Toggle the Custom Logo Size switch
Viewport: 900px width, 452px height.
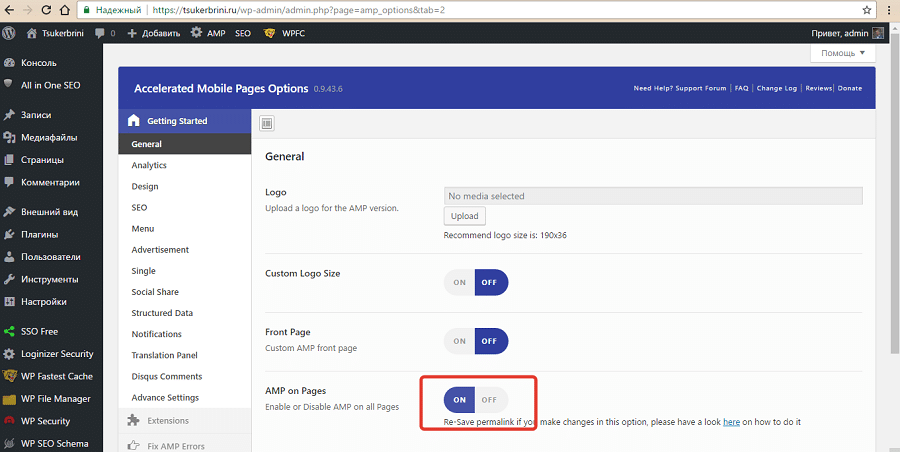[x=476, y=282]
